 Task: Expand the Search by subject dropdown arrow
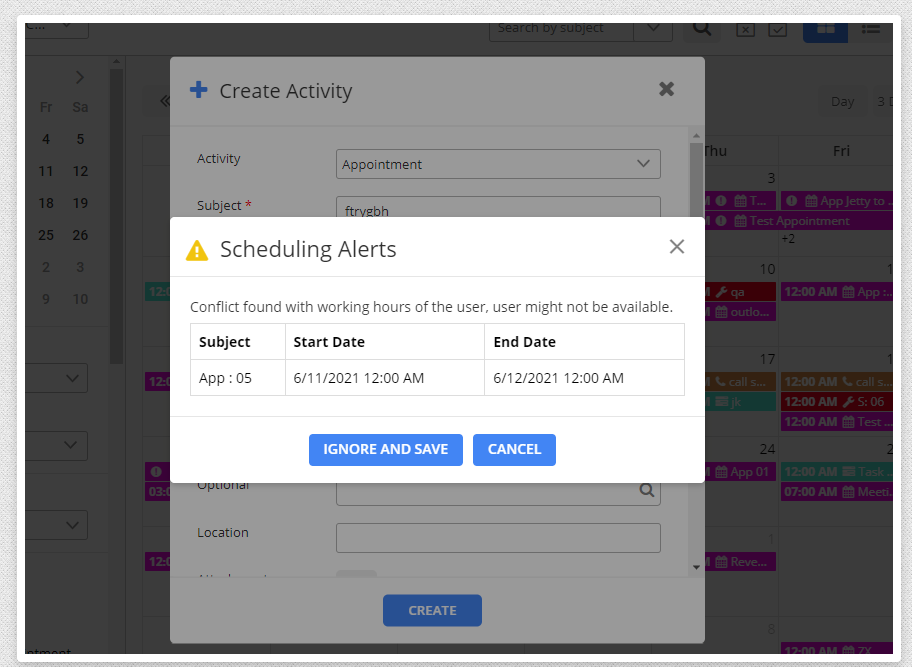pos(653,28)
